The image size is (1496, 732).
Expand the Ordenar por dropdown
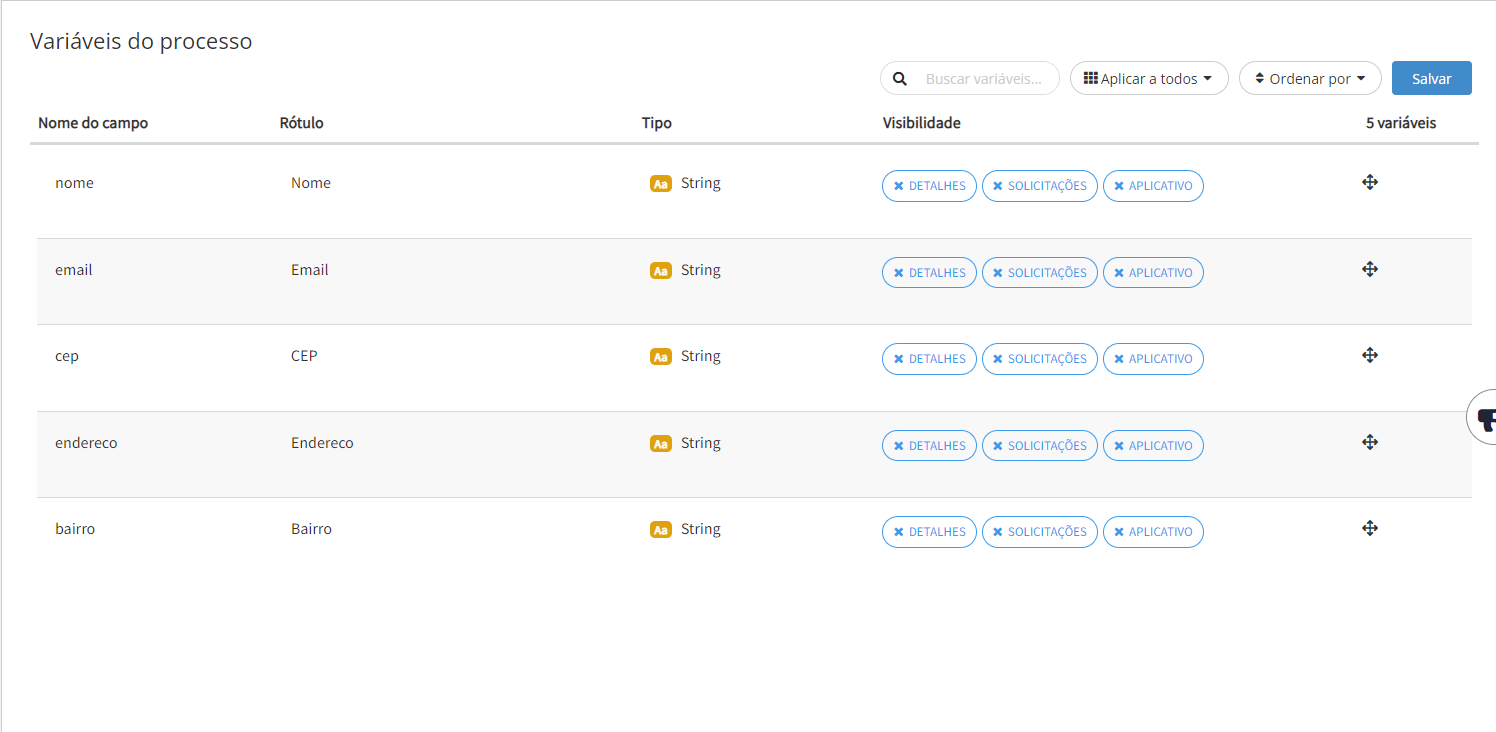tap(1309, 79)
